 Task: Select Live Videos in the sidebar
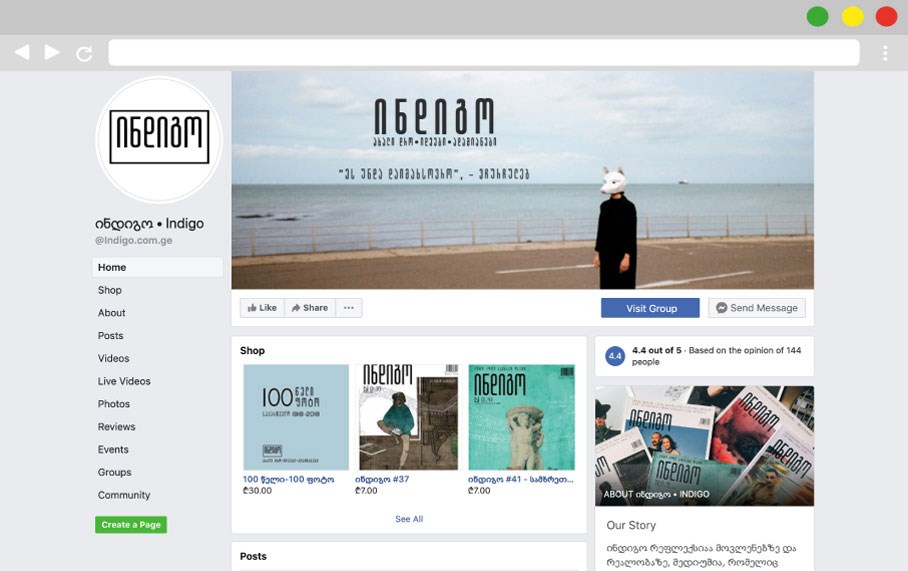click(x=124, y=381)
